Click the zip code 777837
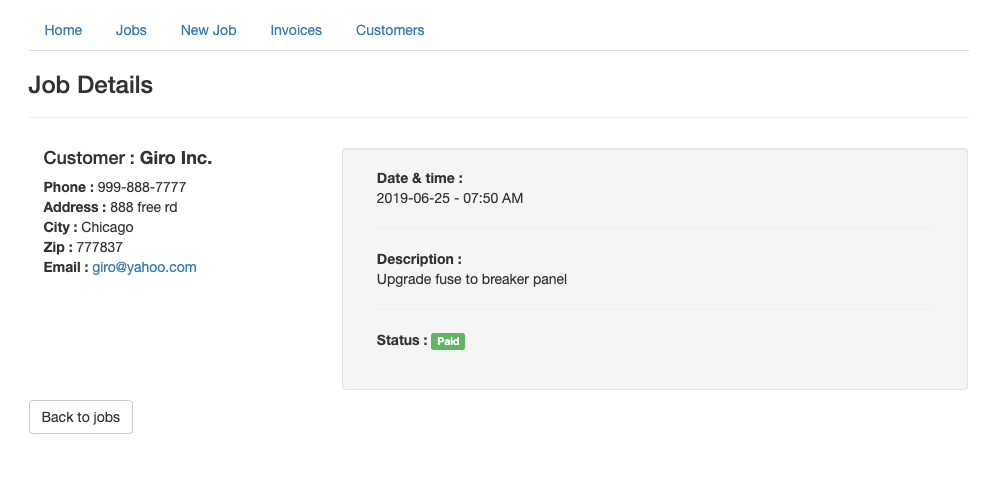The image size is (1005, 481). pos(99,247)
